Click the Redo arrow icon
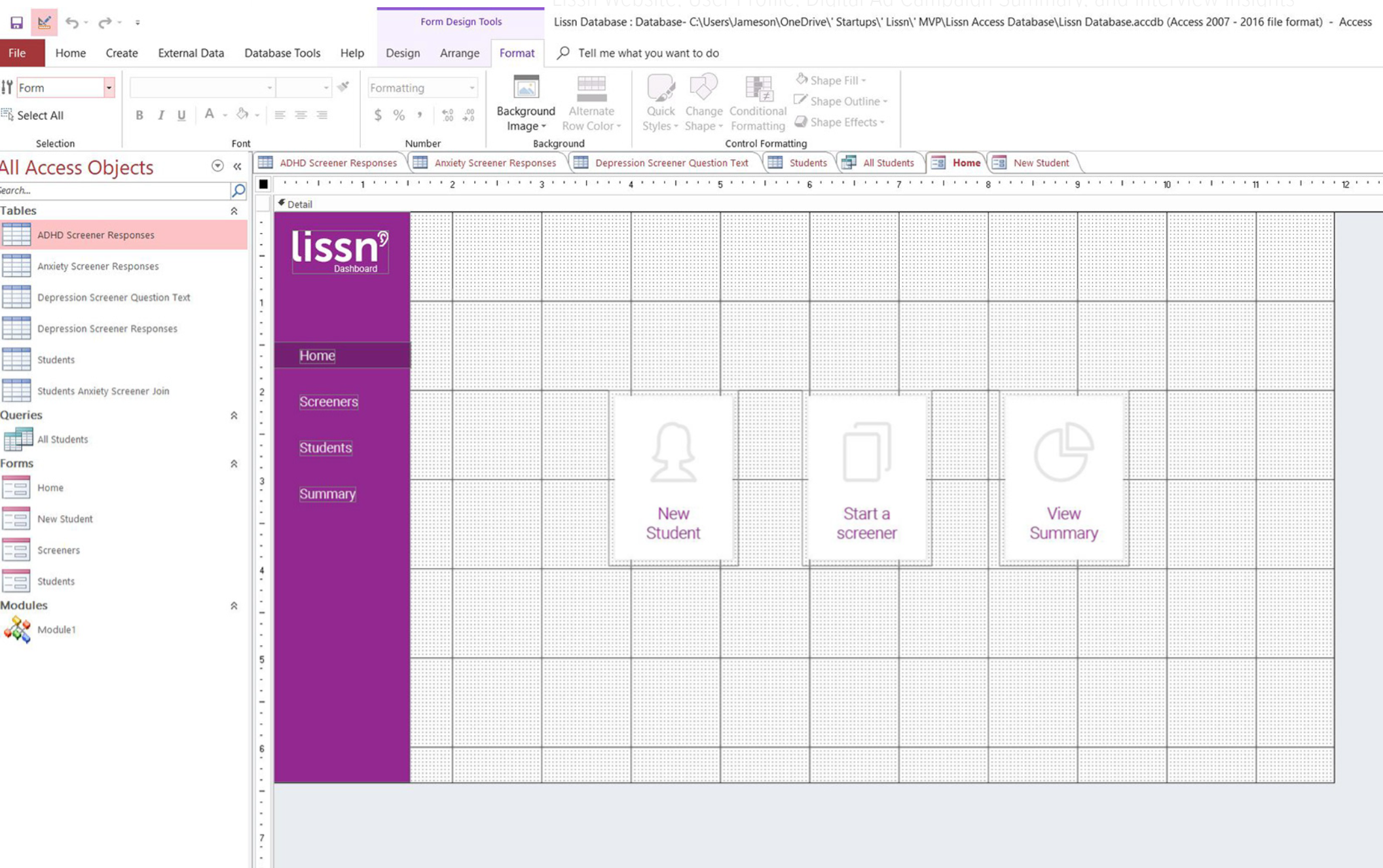1383x868 pixels. (104, 22)
